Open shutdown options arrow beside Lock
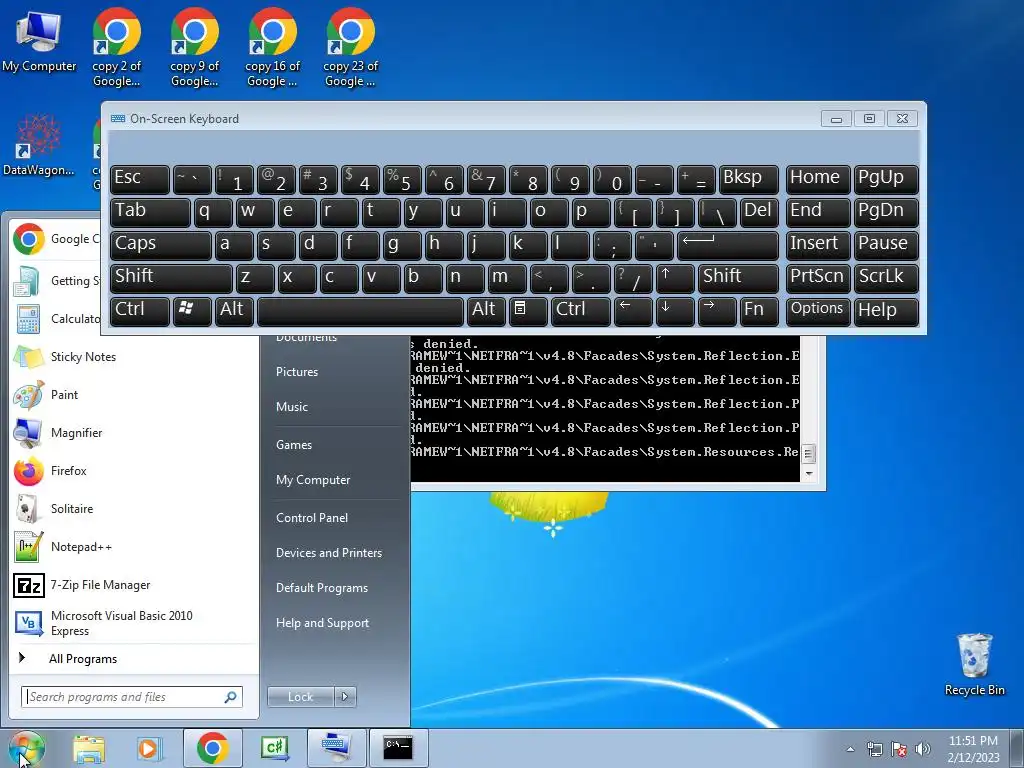 point(345,697)
